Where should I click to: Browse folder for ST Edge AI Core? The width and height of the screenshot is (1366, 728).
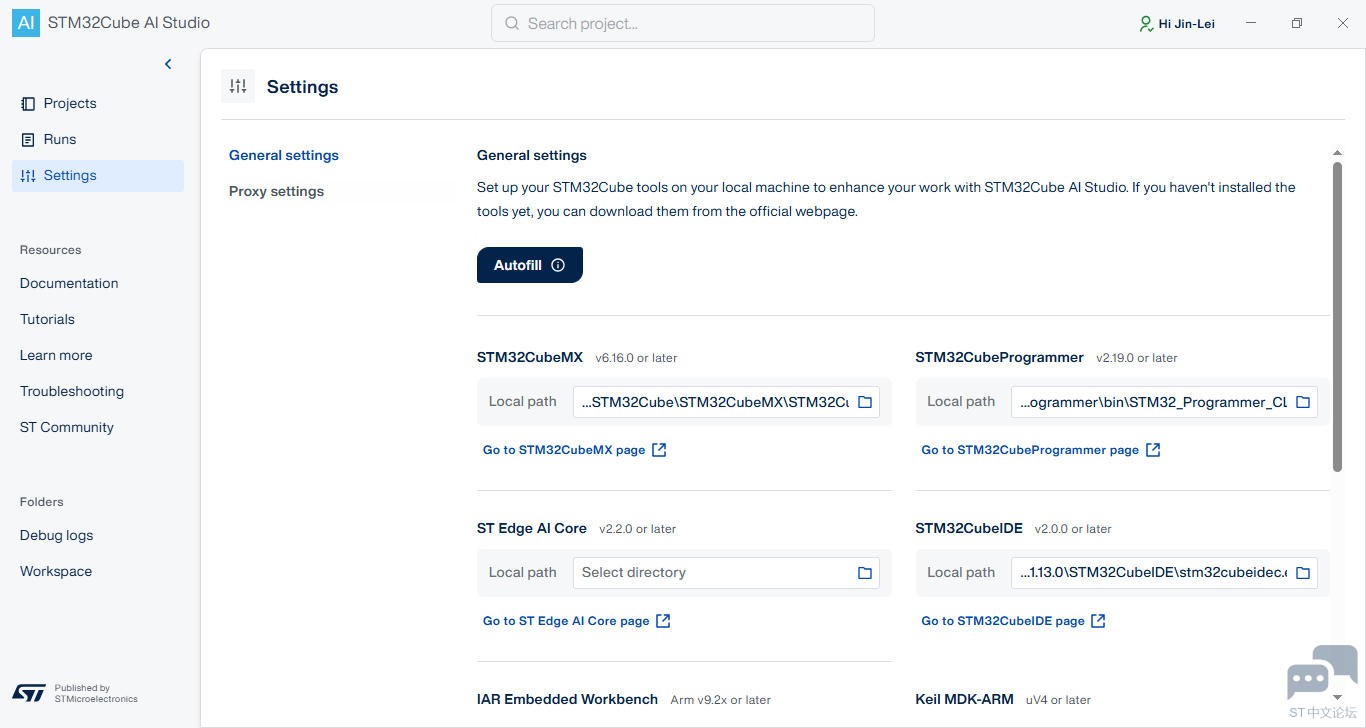coord(865,573)
